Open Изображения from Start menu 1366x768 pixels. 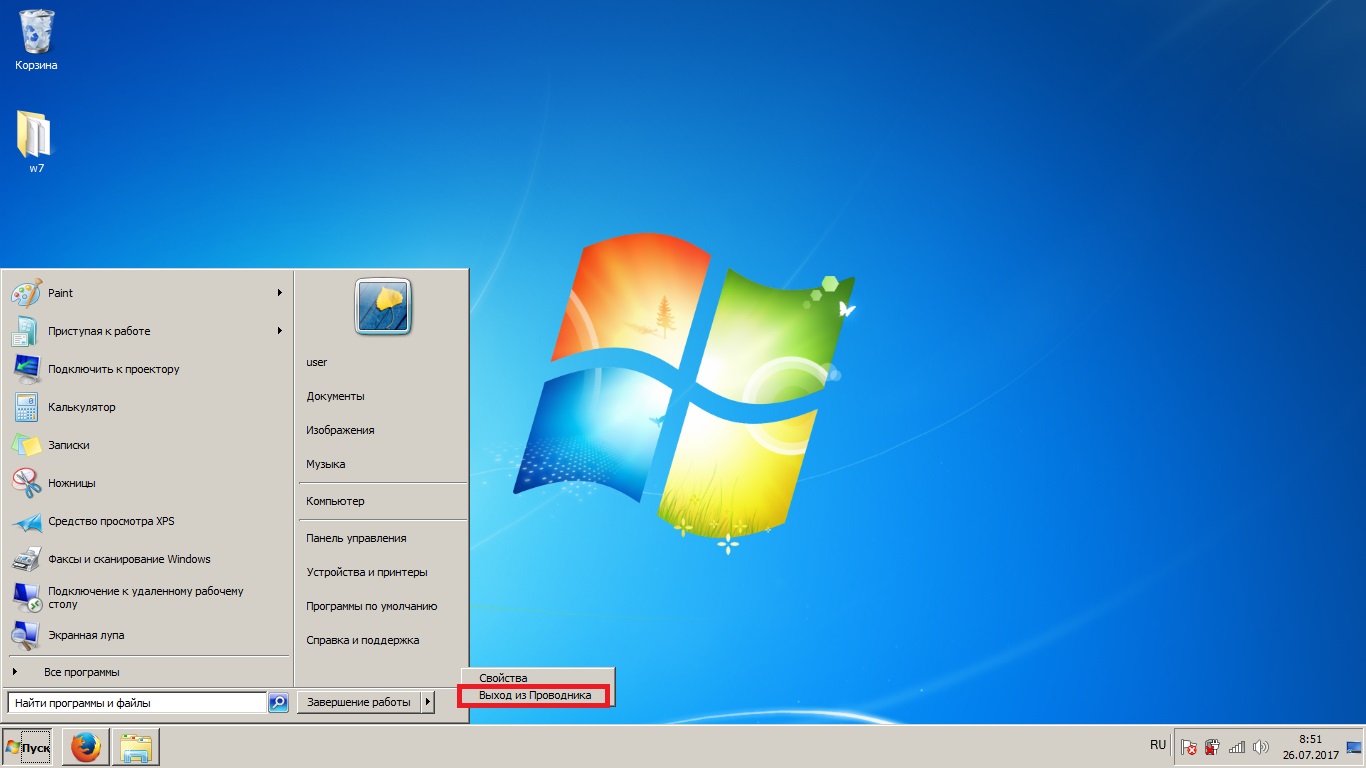tap(340, 430)
